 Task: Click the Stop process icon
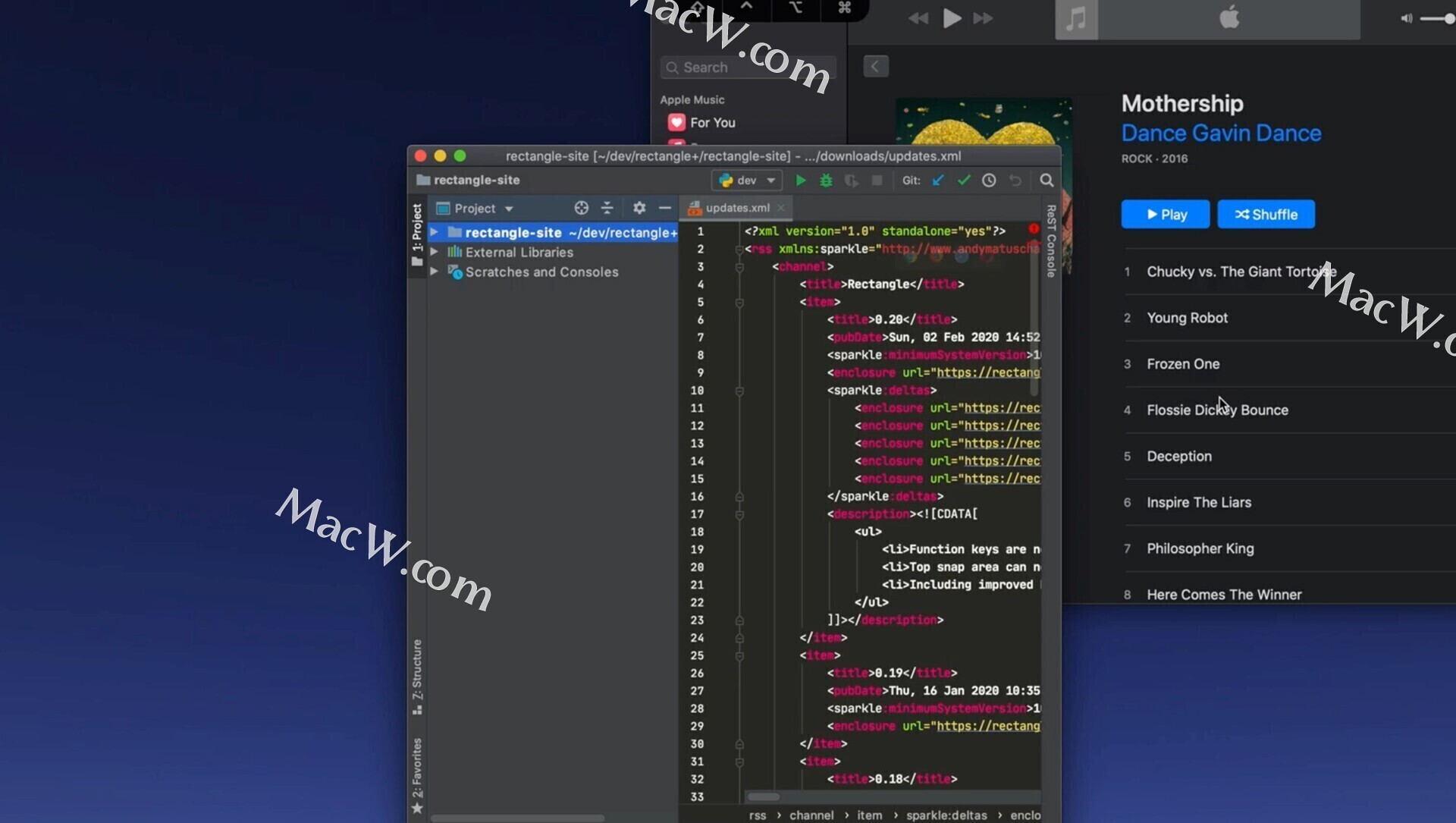(877, 181)
